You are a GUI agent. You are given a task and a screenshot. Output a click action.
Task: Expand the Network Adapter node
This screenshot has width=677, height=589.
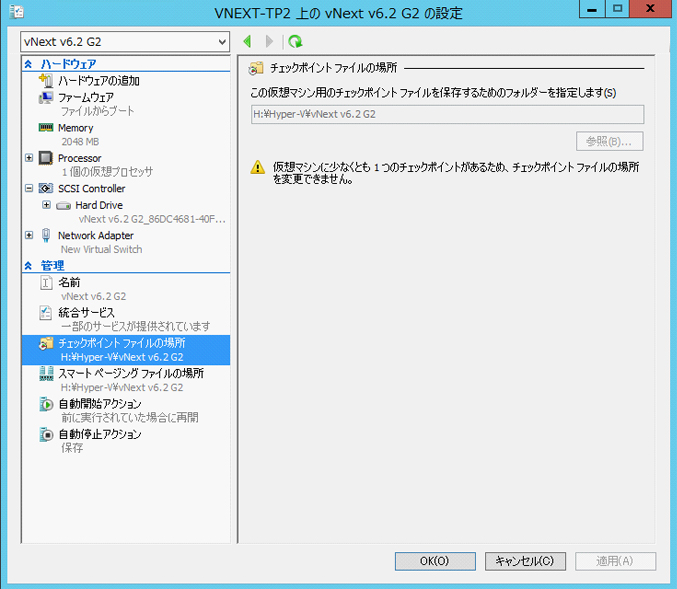[29, 235]
